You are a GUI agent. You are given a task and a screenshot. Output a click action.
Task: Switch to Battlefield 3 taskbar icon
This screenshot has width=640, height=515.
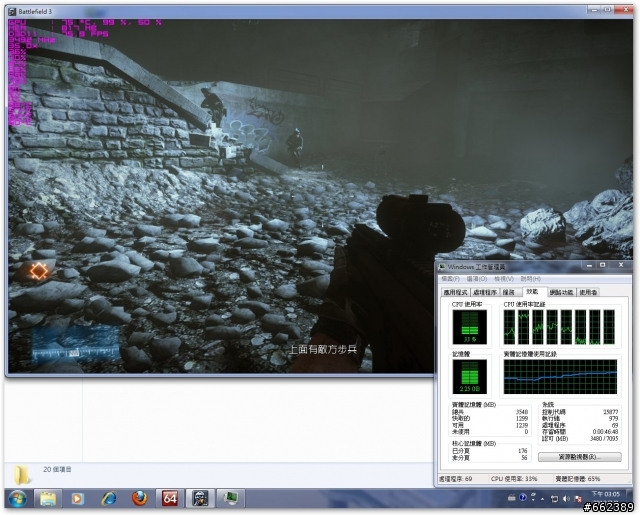(200, 498)
